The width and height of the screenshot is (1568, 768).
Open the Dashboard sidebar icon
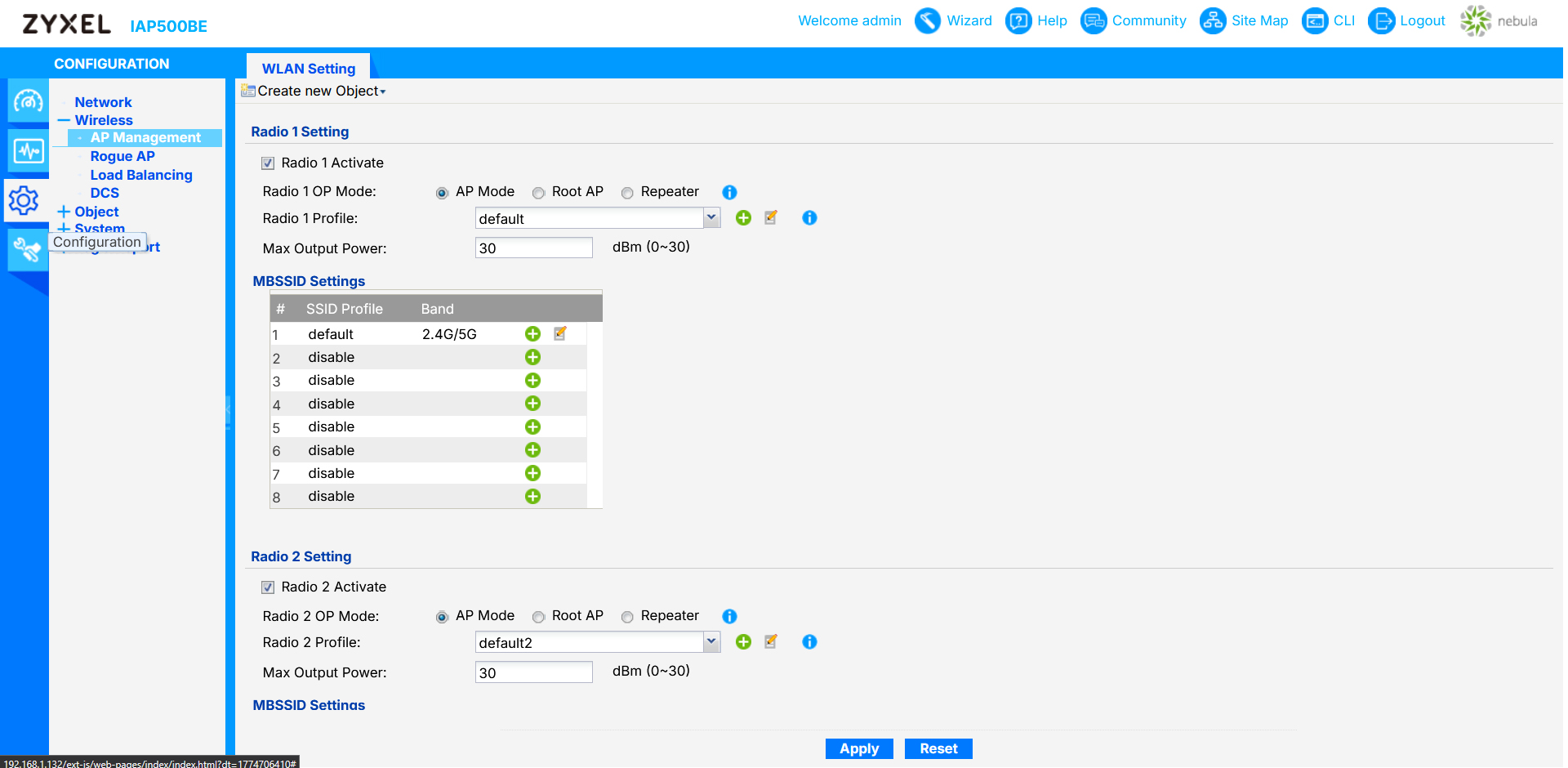[x=29, y=101]
